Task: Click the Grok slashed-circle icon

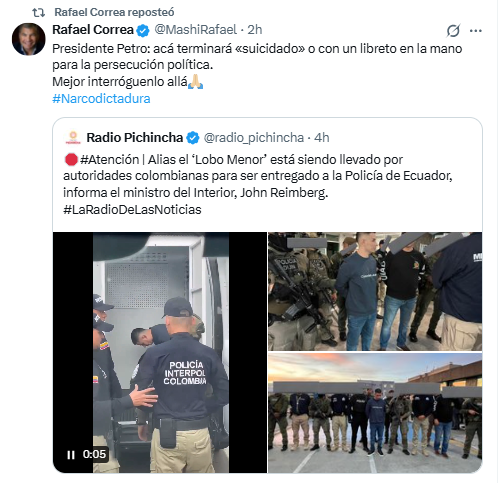Action: 453,31
